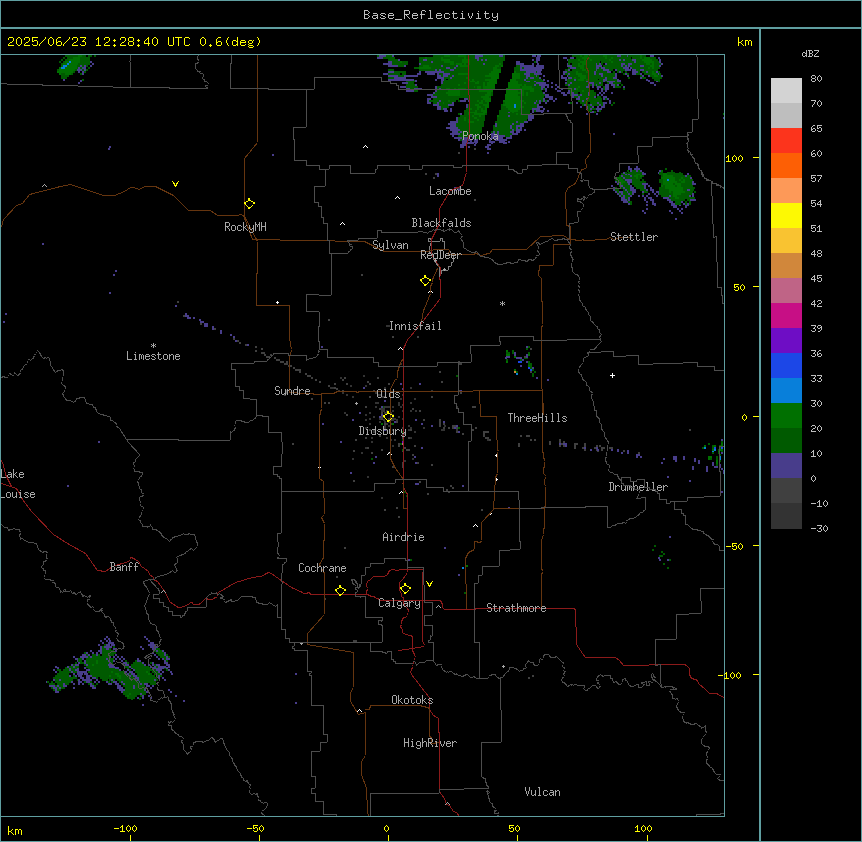862x842 pixels.
Task: Select the Sylvan label on the map
Action: 390,245
